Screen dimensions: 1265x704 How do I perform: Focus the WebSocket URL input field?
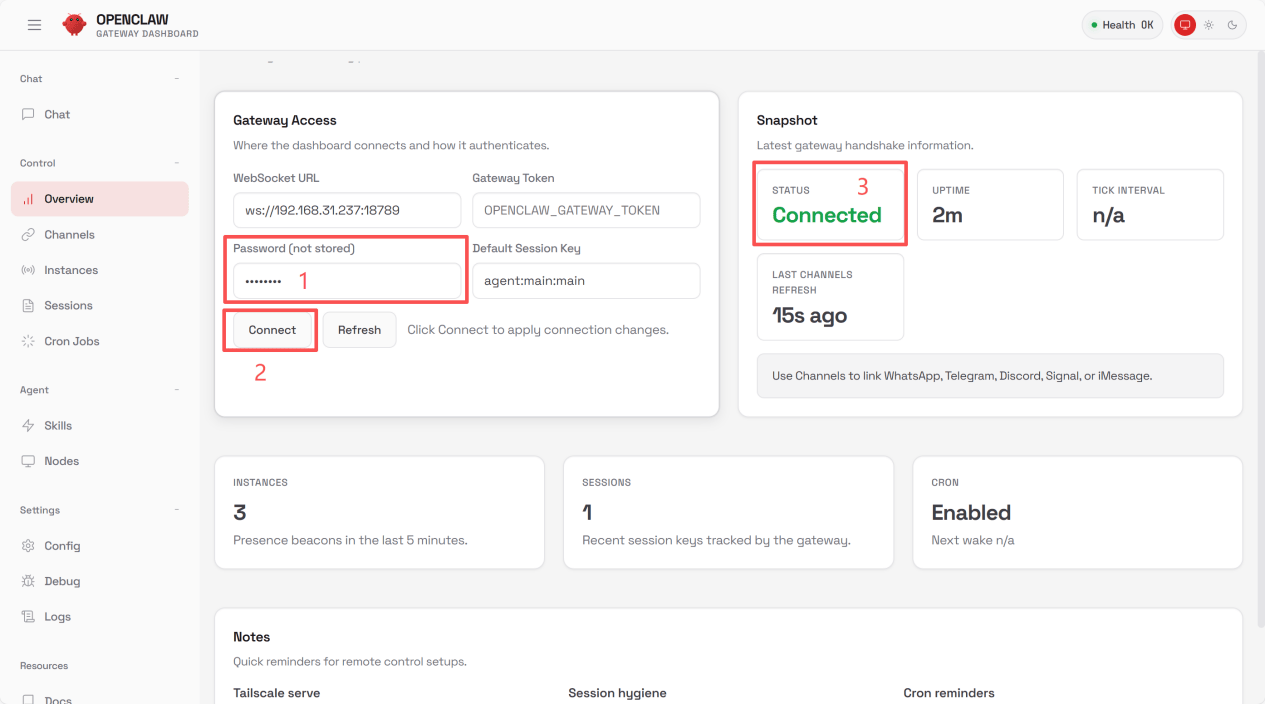346,211
